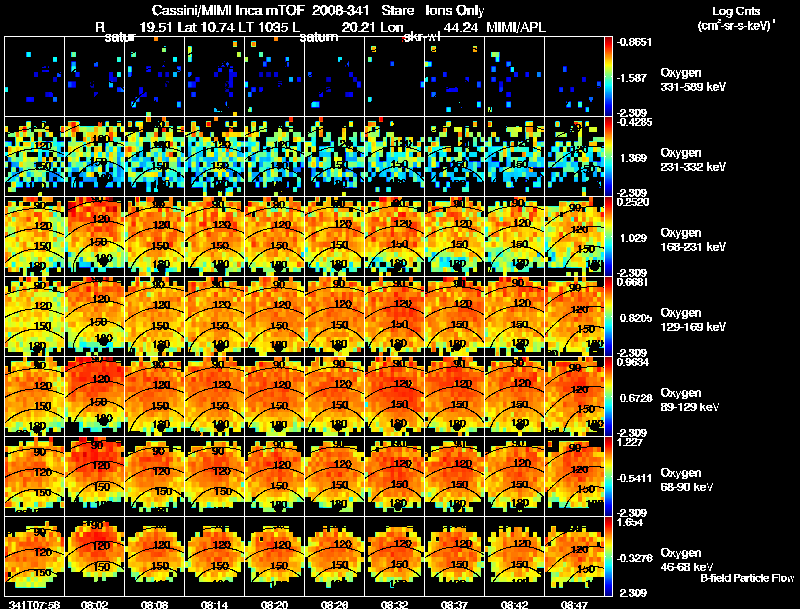Select the 68-90 keV panel at 08:08

155,476
